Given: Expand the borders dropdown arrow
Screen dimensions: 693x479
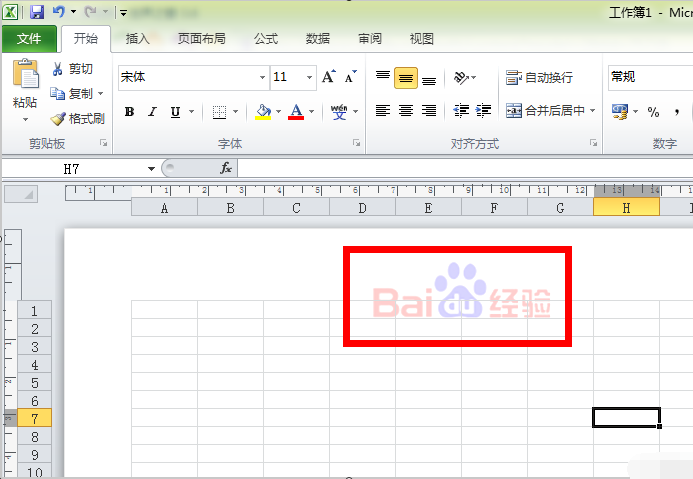Looking at the screenshot, I should (236, 112).
